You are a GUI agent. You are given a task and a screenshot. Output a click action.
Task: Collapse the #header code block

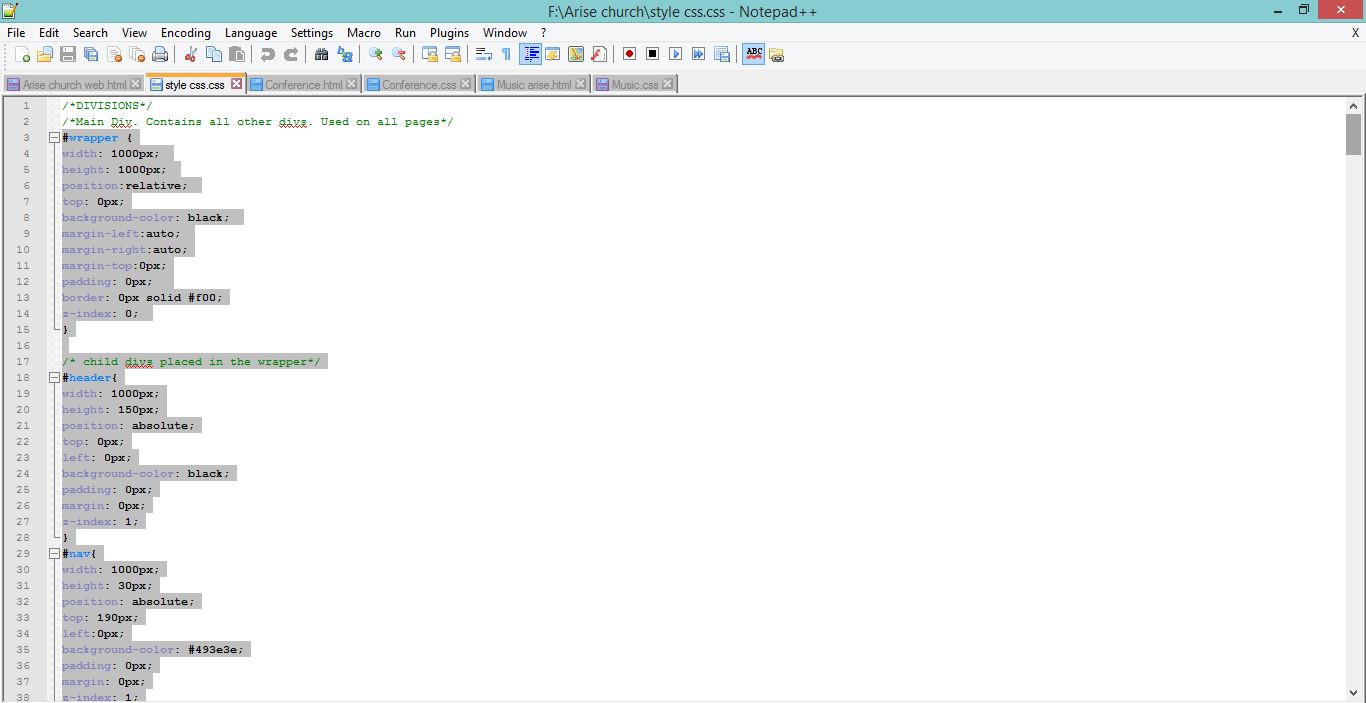tap(54, 378)
